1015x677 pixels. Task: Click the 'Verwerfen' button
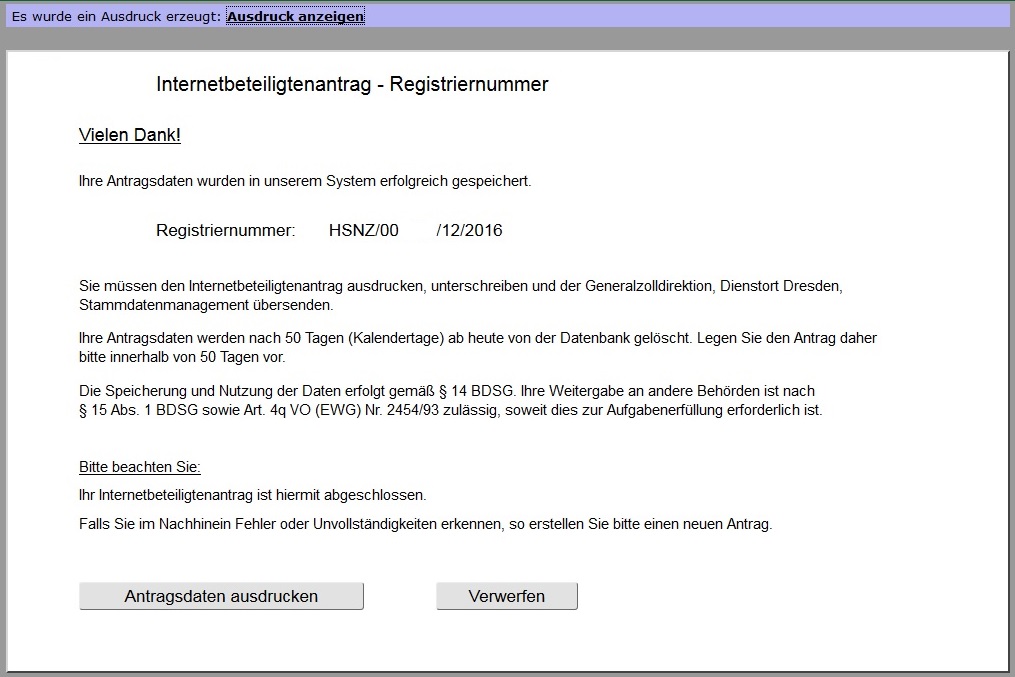coord(507,596)
